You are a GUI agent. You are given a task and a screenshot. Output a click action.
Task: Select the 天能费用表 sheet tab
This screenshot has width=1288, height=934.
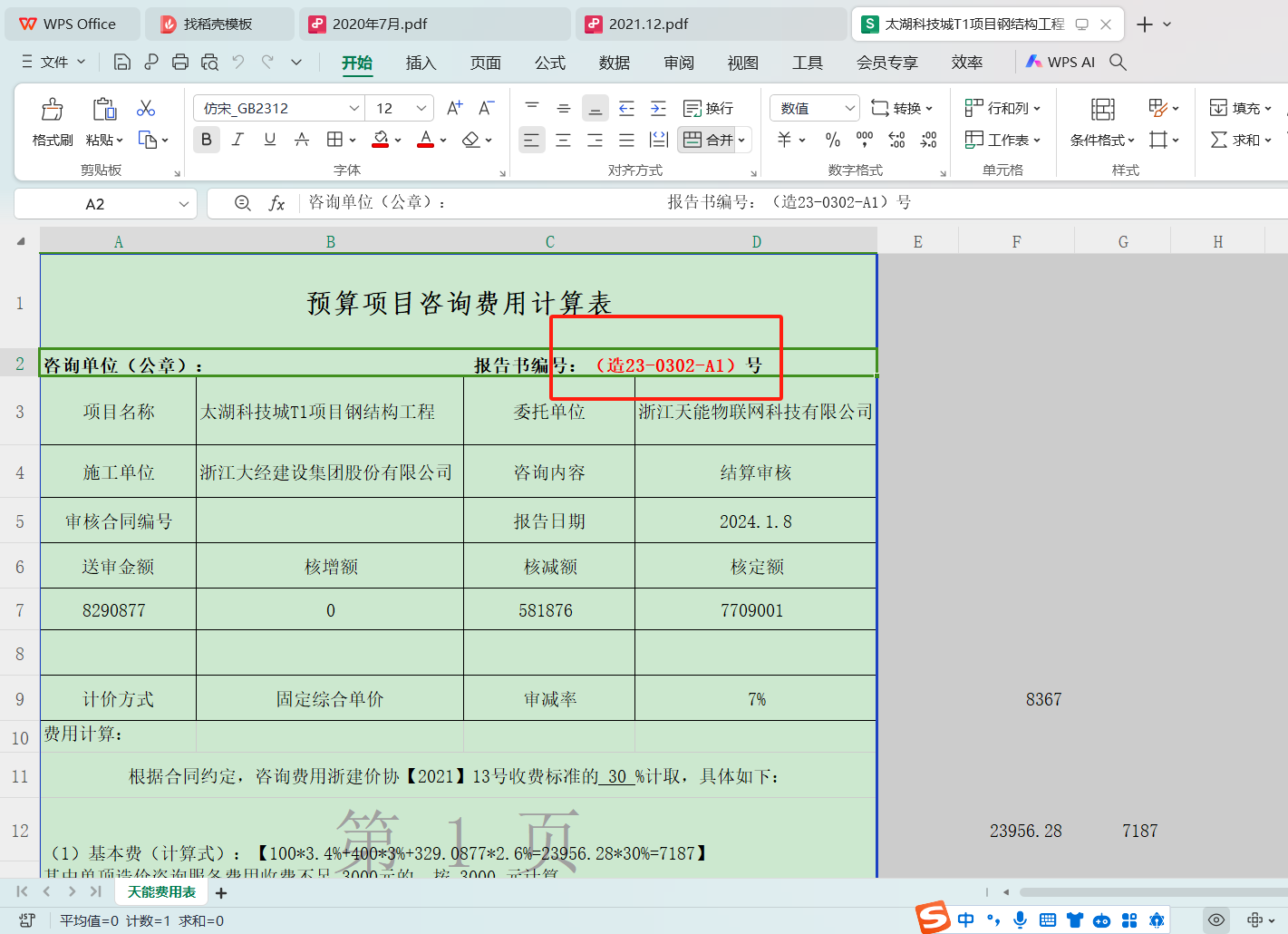(x=160, y=892)
